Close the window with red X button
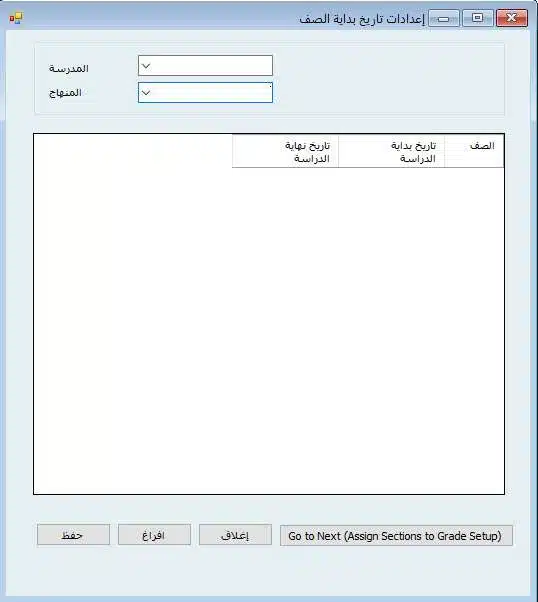 pos(512,18)
